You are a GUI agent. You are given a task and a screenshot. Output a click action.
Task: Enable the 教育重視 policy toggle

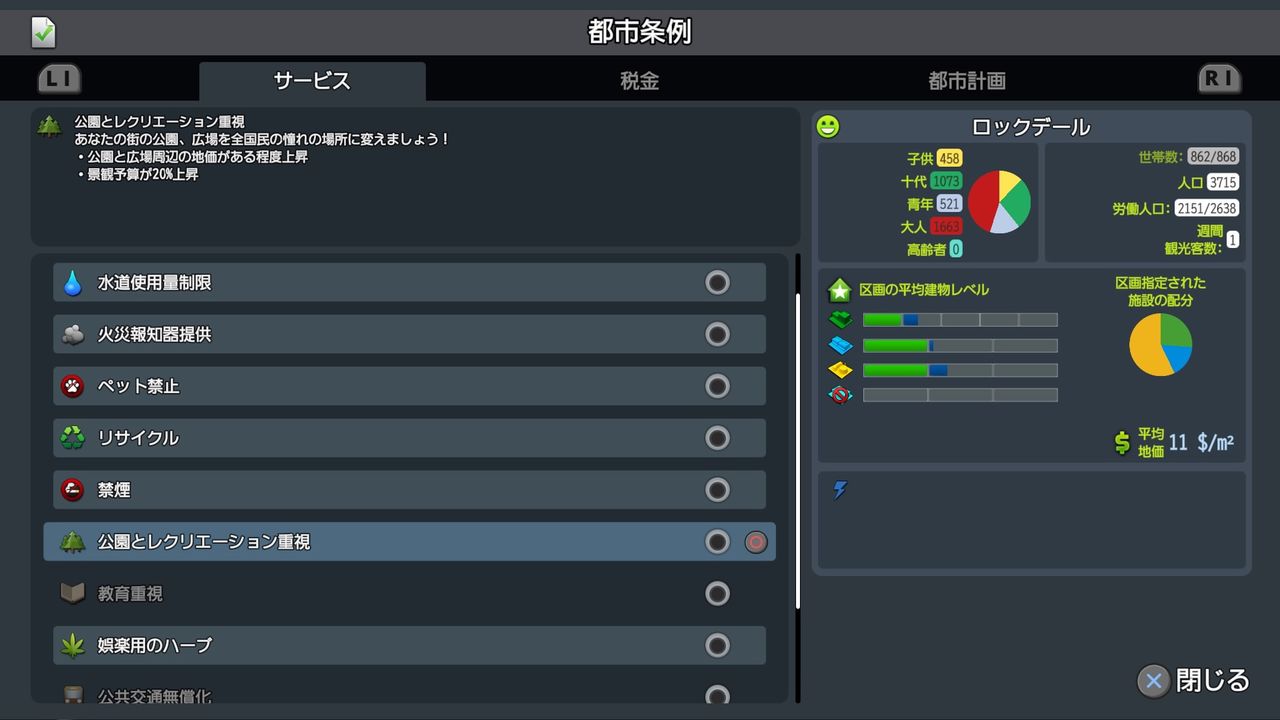click(718, 594)
